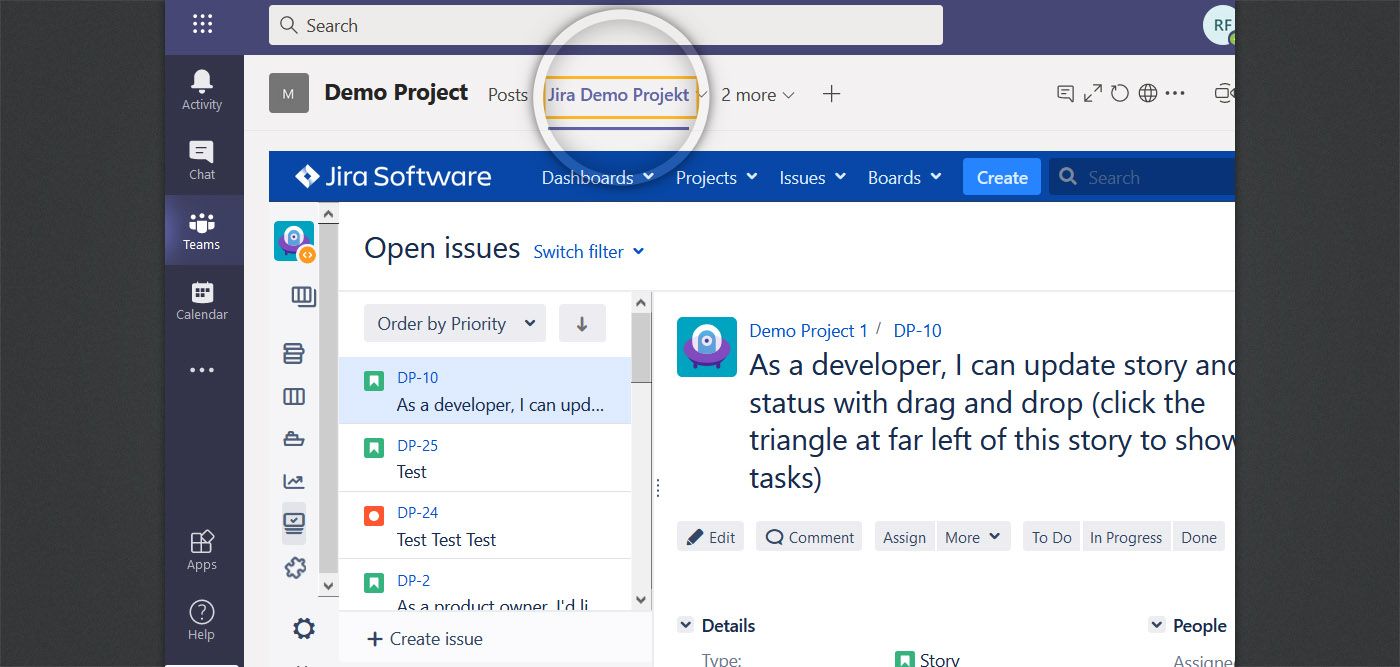
Task: Open more tab options ellipsis
Action: [1175, 94]
